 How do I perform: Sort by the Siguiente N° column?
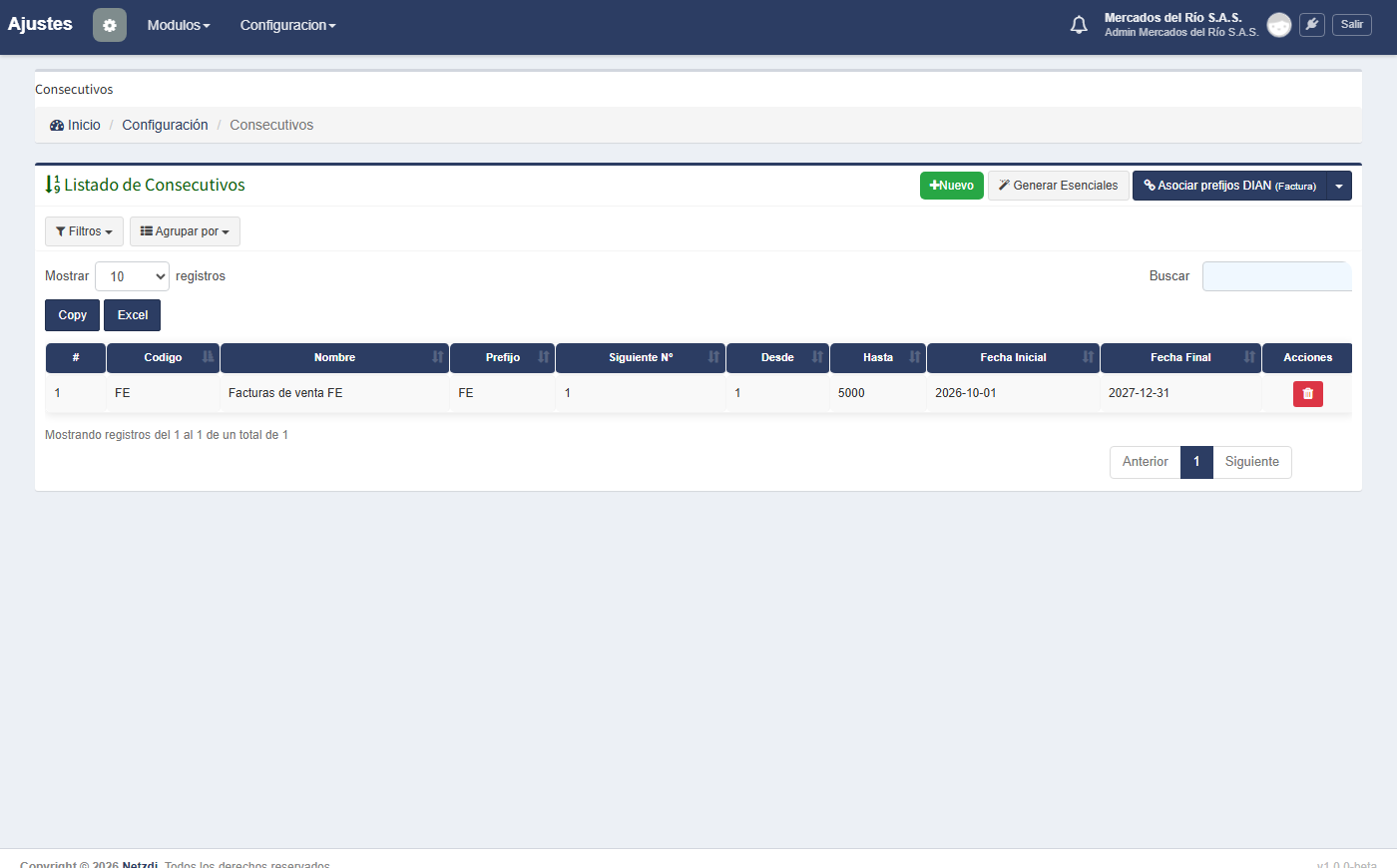tap(641, 358)
